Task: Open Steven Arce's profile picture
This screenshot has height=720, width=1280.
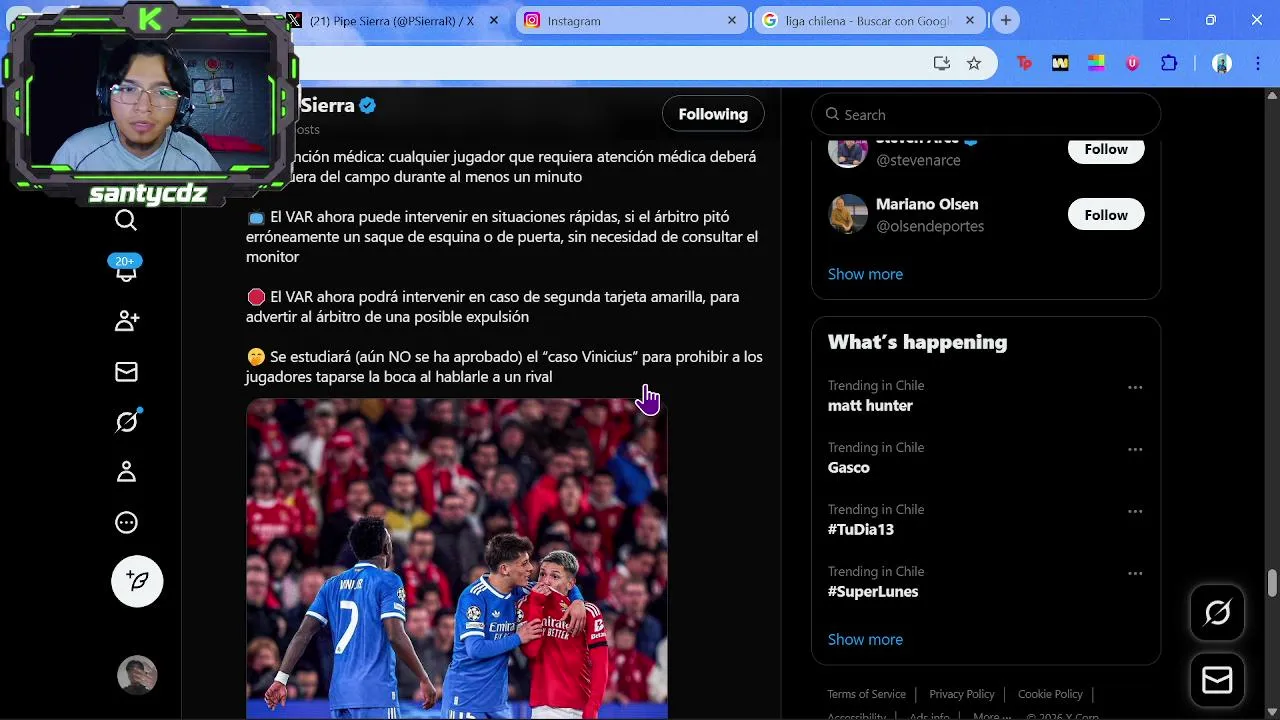Action: [848, 150]
